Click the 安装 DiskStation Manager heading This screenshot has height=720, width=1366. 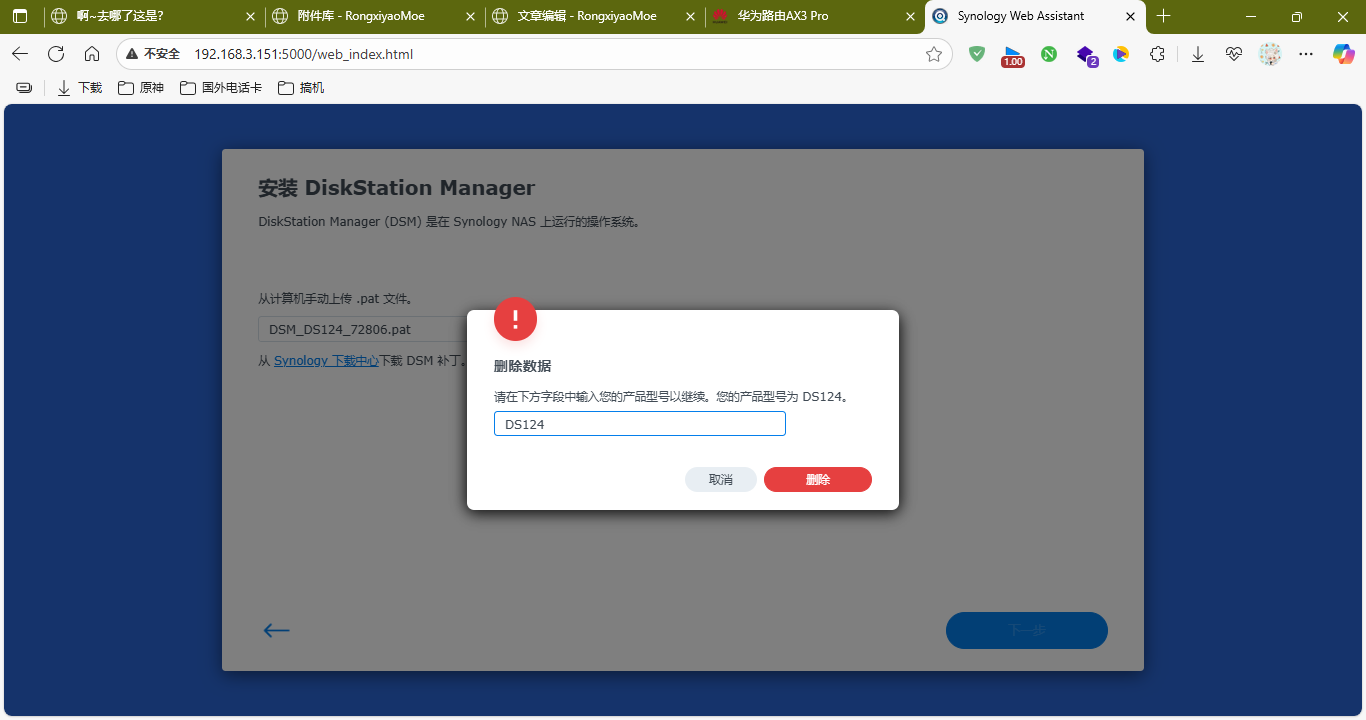396,188
